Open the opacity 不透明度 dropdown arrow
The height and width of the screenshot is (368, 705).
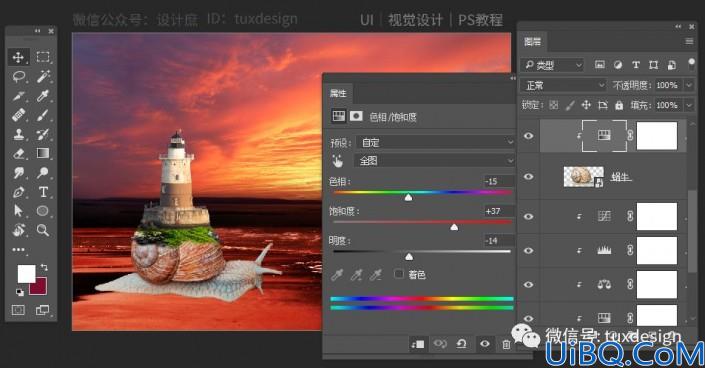(689, 85)
